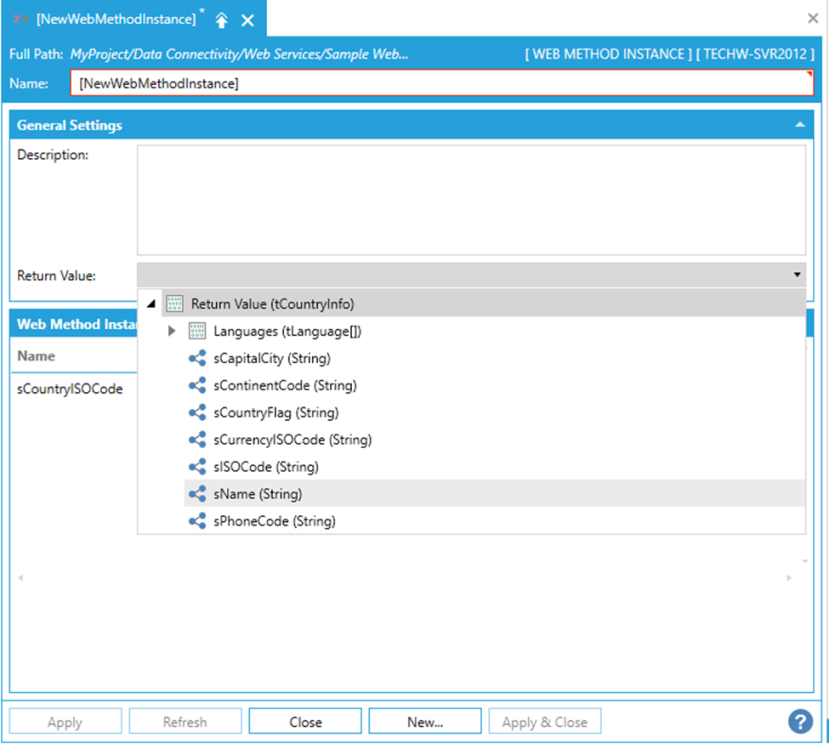
Task: Open the blue help question mark icon
Action: (x=800, y=721)
